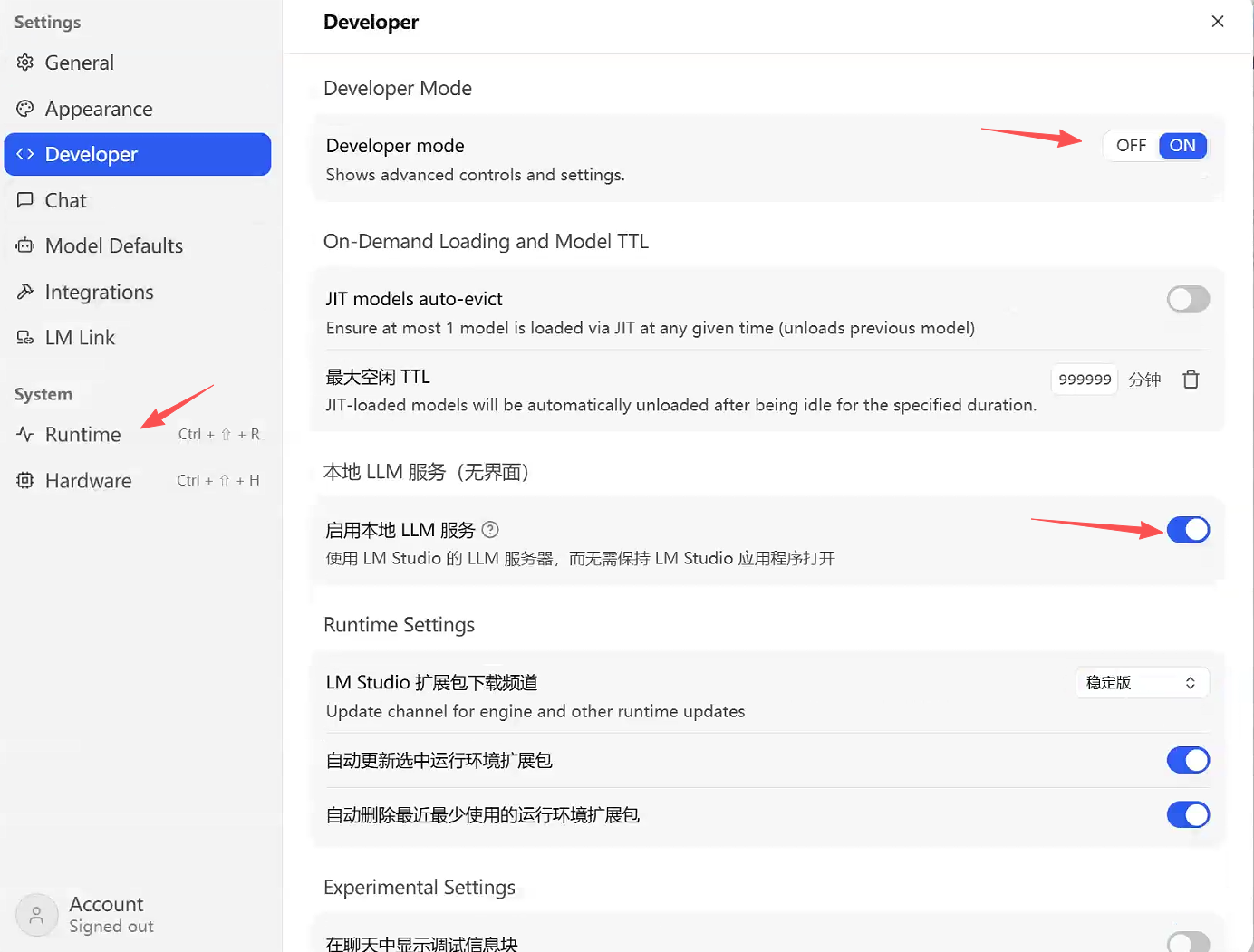Click the Appearance palette icon
The height and width of the screenshot is (952, 1254).
[x=25, y=109]
